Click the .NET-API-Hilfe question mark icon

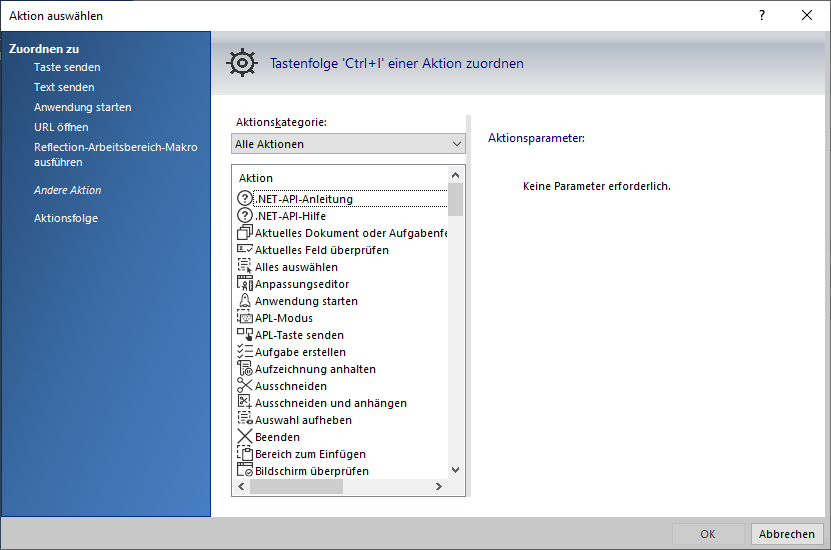pyautogui.click(x=244, y=216)
